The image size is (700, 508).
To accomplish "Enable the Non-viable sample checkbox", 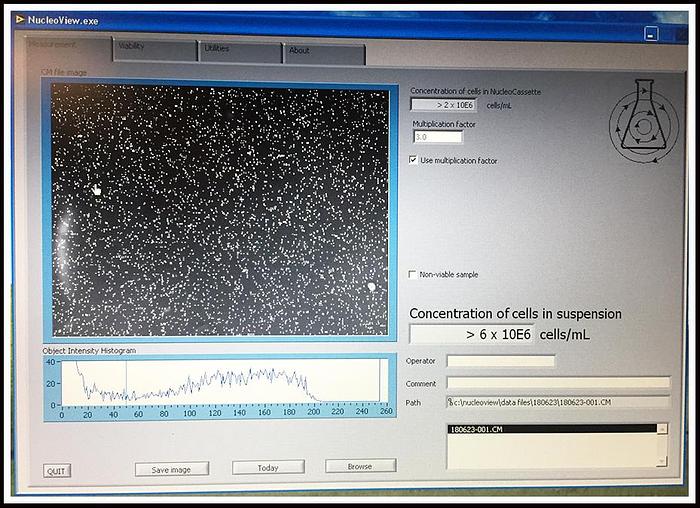I will click(x=413, y=274).
